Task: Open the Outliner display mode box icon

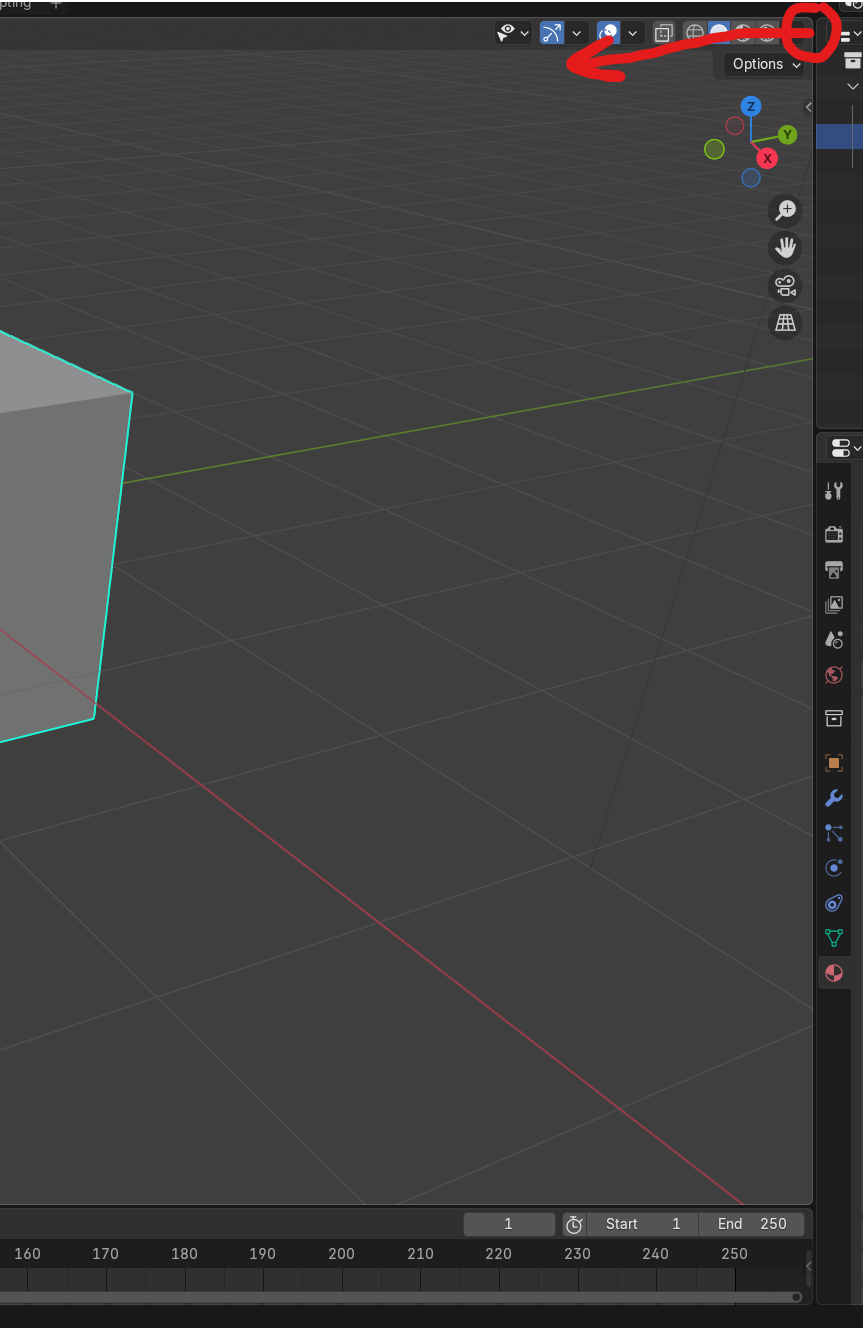Action: pyautogui.click(x=853, y=60)
